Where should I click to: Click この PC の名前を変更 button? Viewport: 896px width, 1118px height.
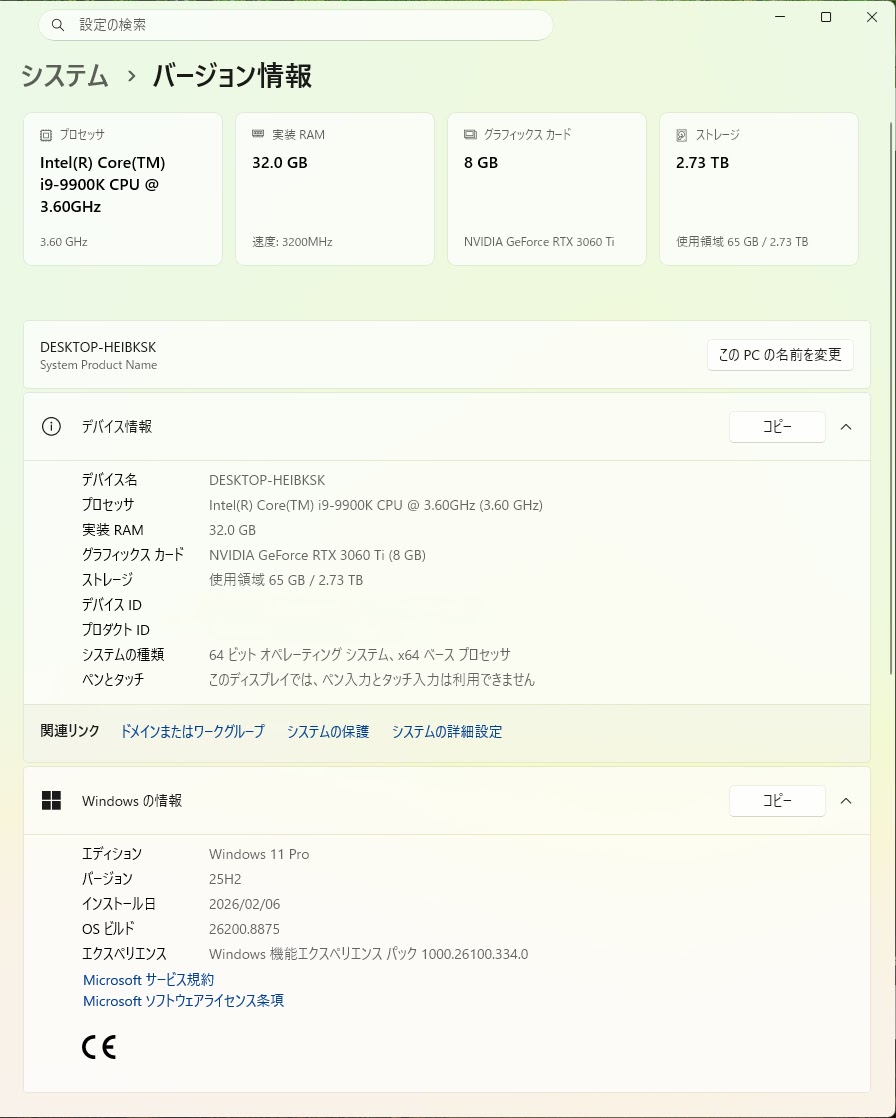(x=780, y=354)
